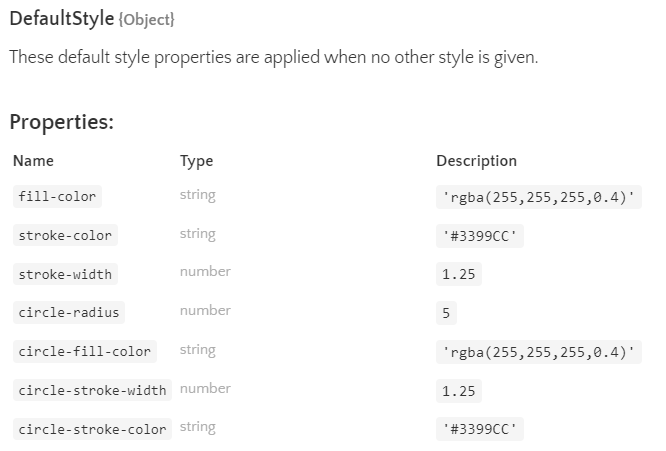The image size is (666, 451).
Task: Select the fill-color property name
Action: 57,197
